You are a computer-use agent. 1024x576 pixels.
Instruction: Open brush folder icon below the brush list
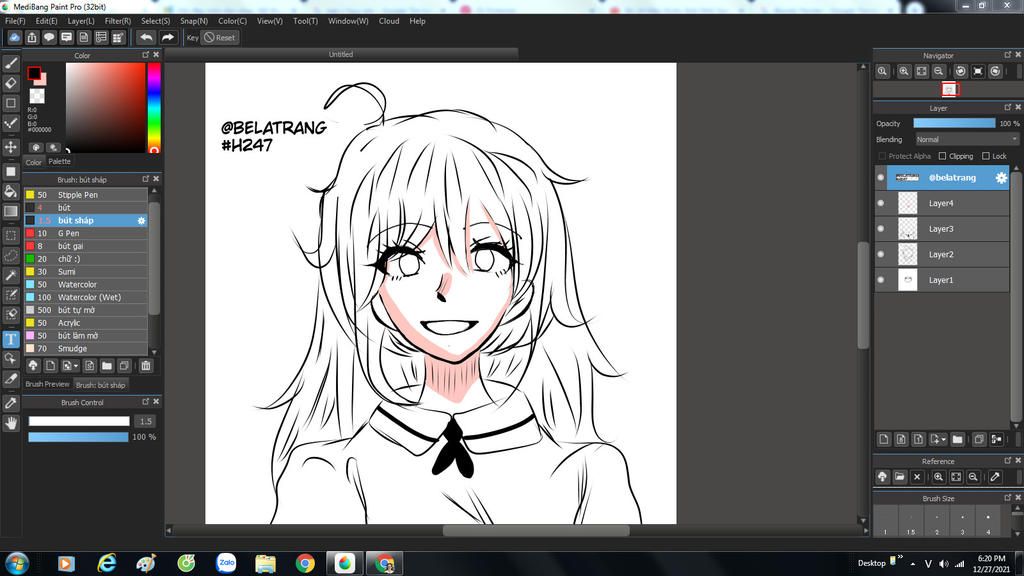[107, 366]
